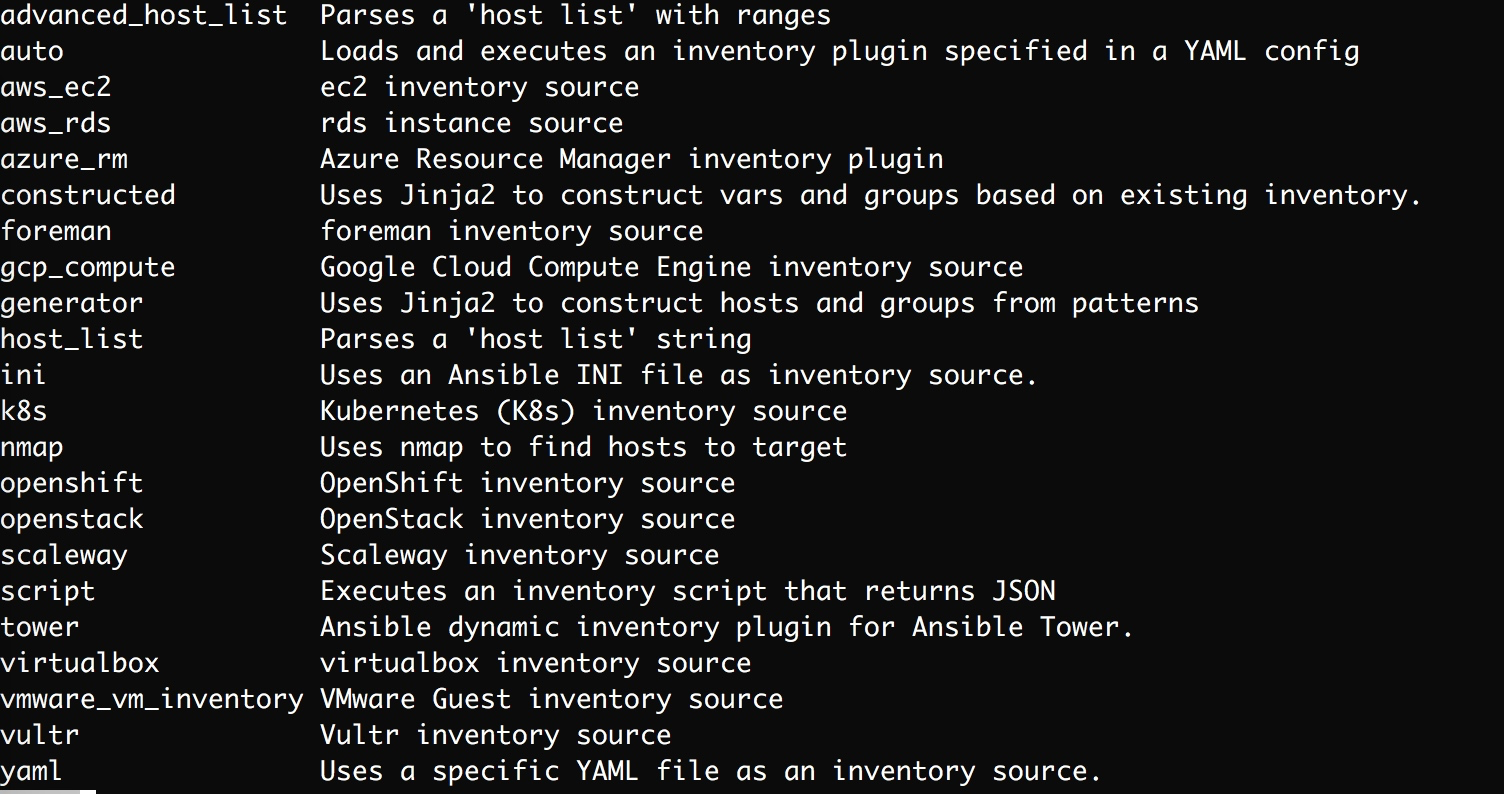The height and width of the screenshot is (794, 1504).
Task: Click the yaml plugin name
Action: click(x=32, y=771)
